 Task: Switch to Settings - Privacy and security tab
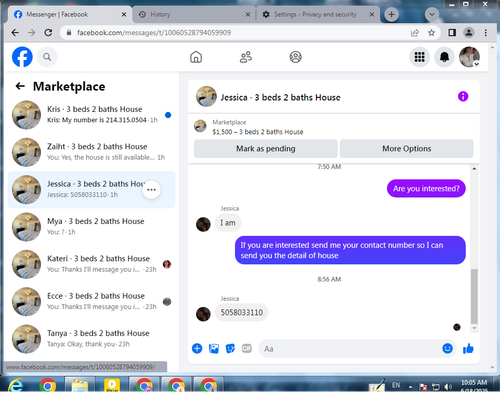(x=318, y=14)
